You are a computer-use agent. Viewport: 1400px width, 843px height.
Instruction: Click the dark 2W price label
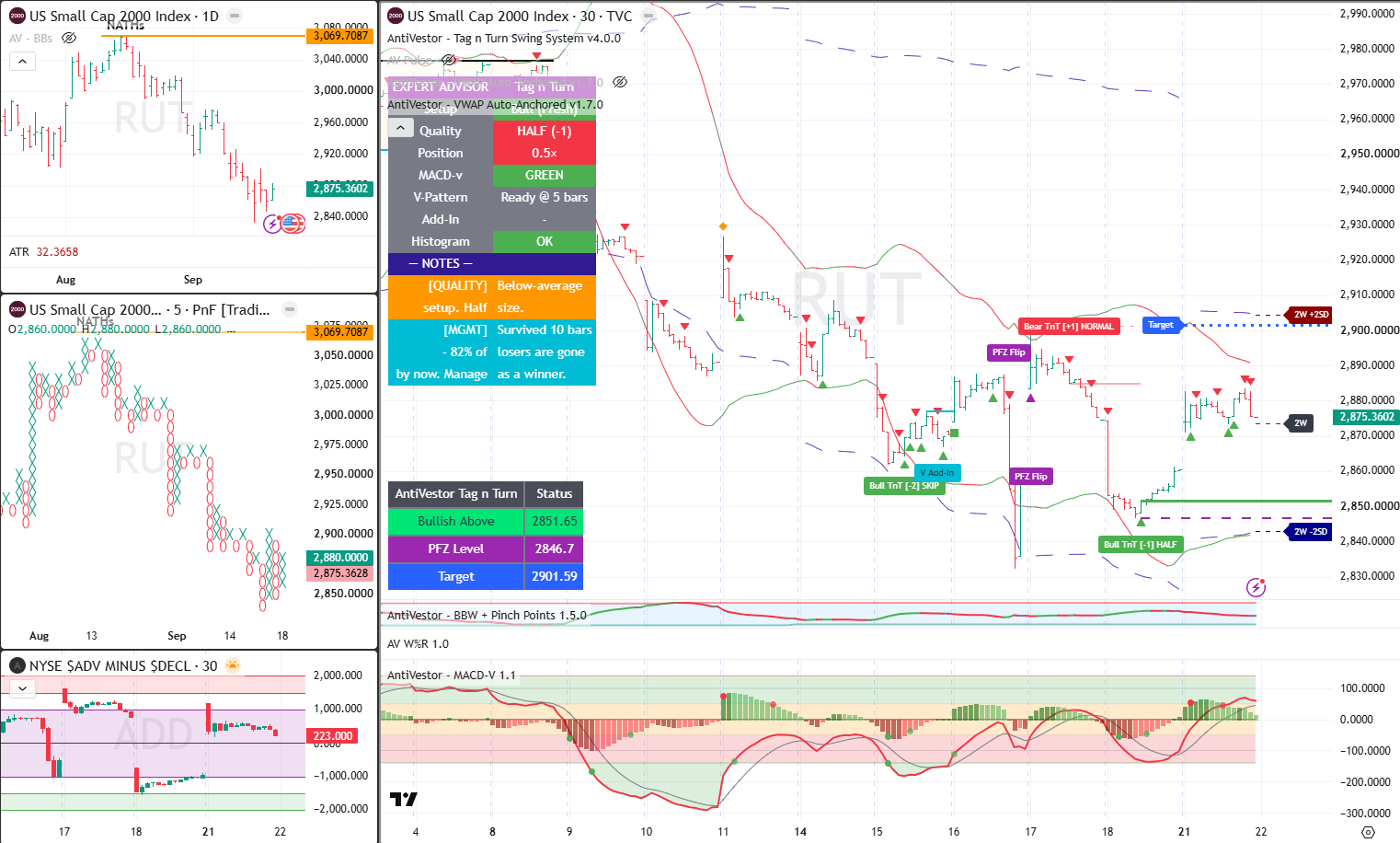point(1301,422)
